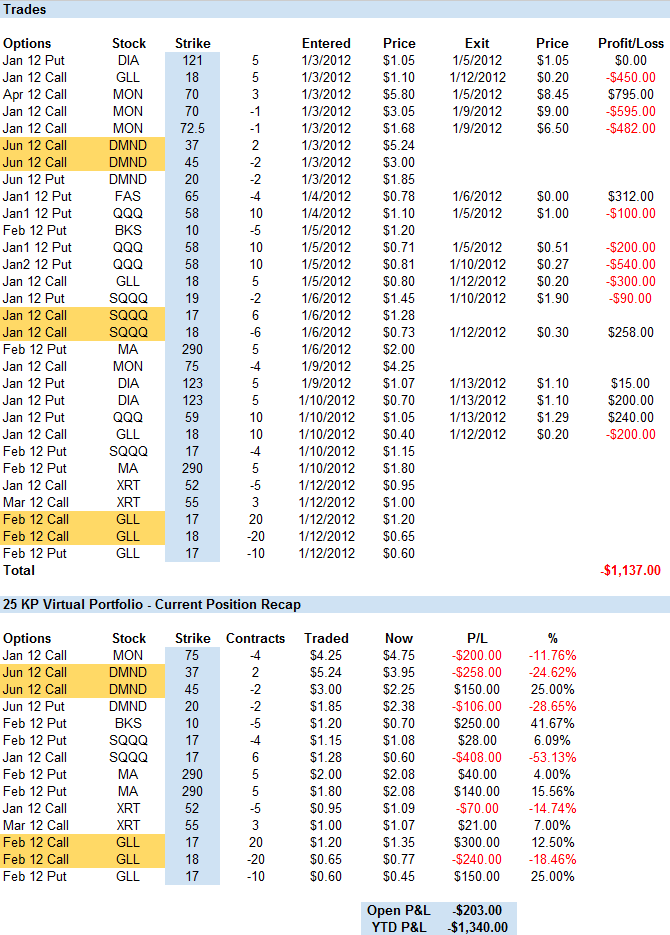Click the -$1,137.00 total loss value
The width and height of the screenshot is (670, 935).
point(630,570)
